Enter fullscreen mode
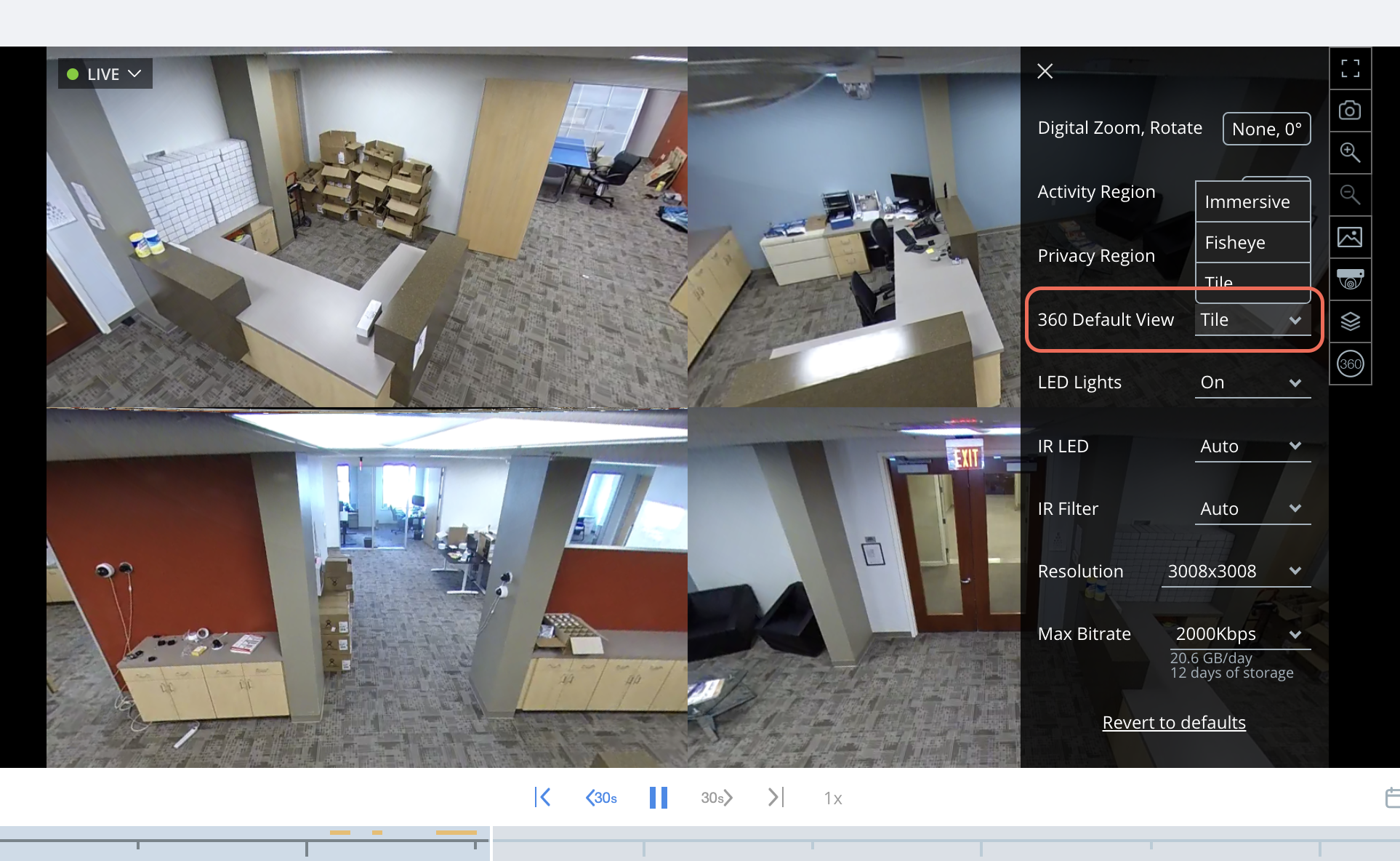 point(1350,68)
